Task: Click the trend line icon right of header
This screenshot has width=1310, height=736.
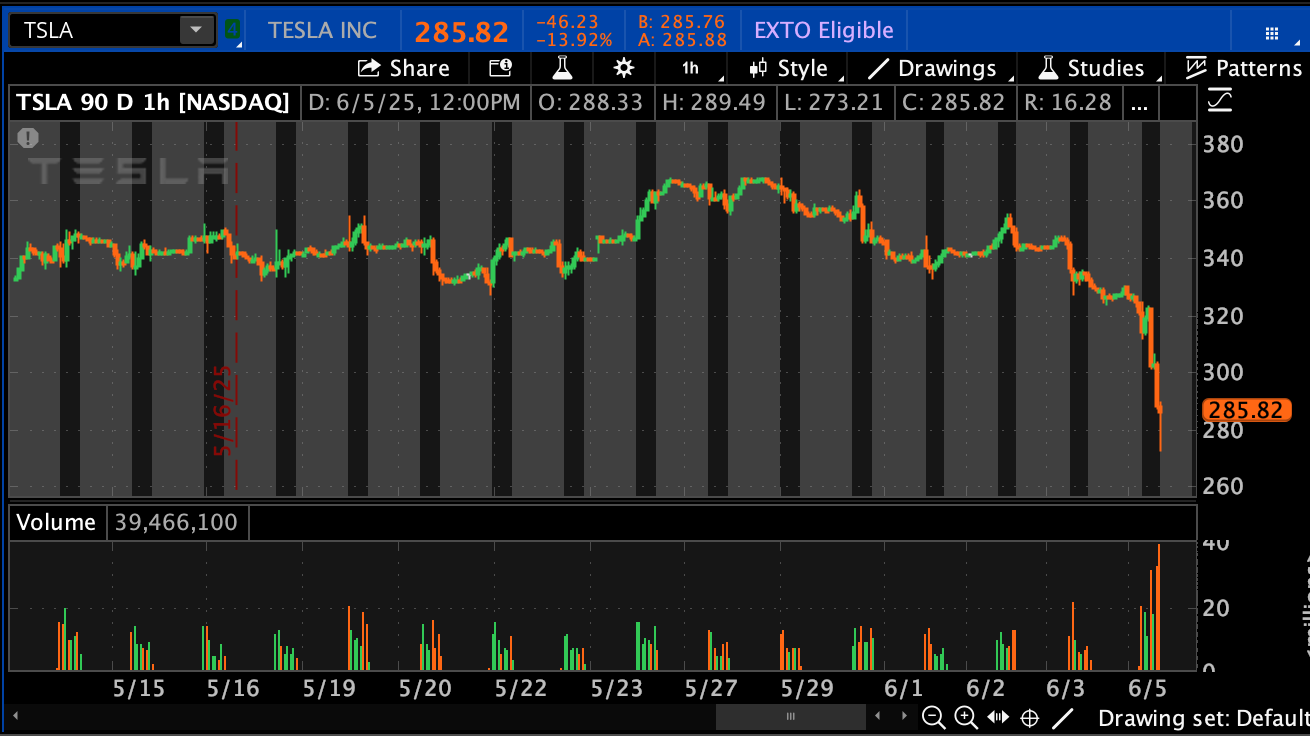Action: [1219, 100]
